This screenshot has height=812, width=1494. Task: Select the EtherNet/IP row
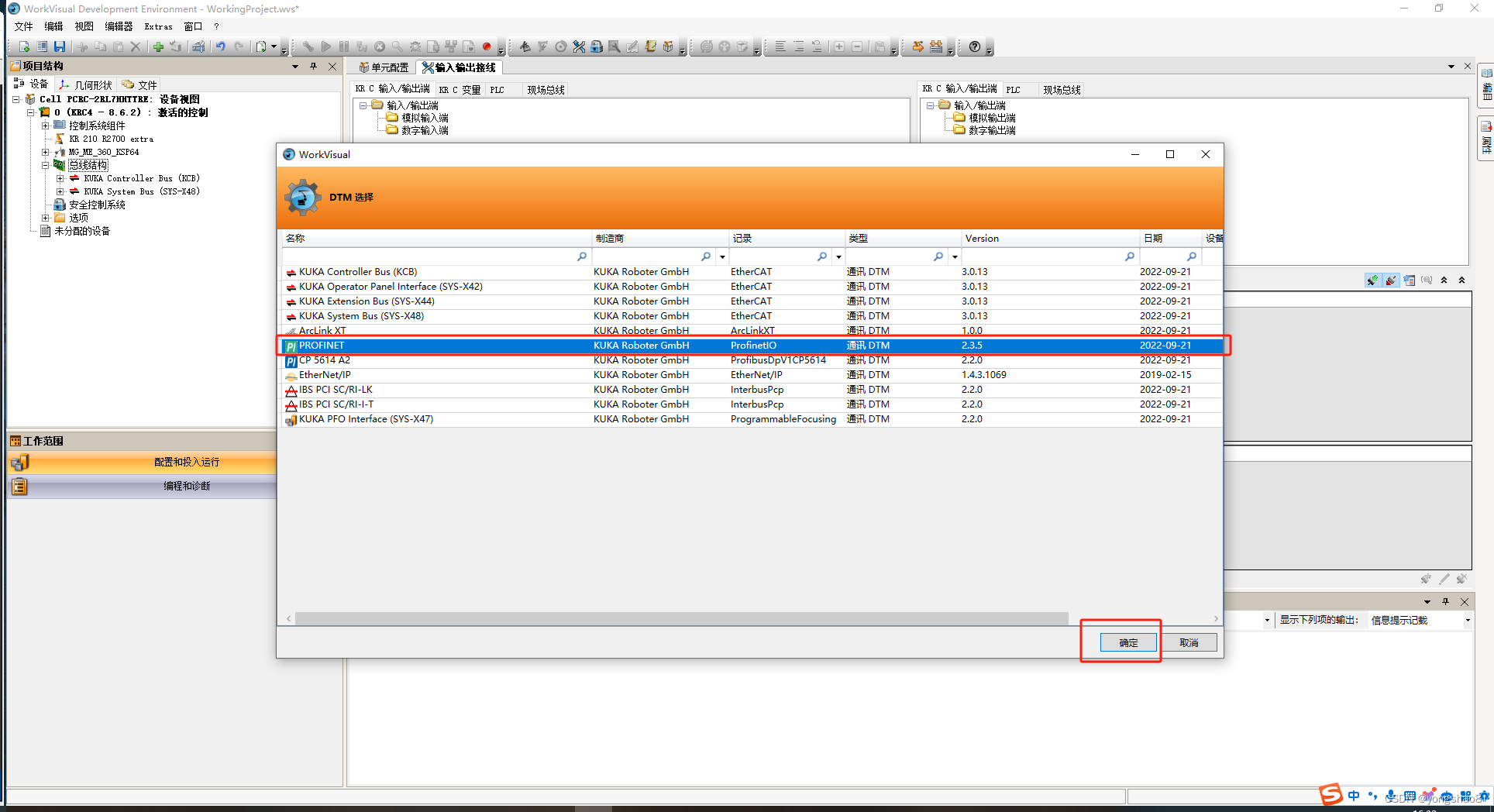tap(750, 375)
